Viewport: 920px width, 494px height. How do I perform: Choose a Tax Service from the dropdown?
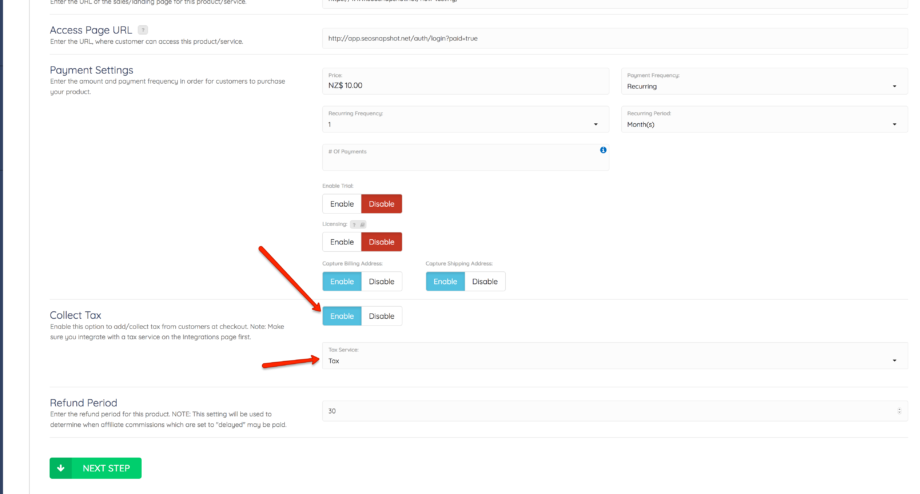tap(612, 360)
